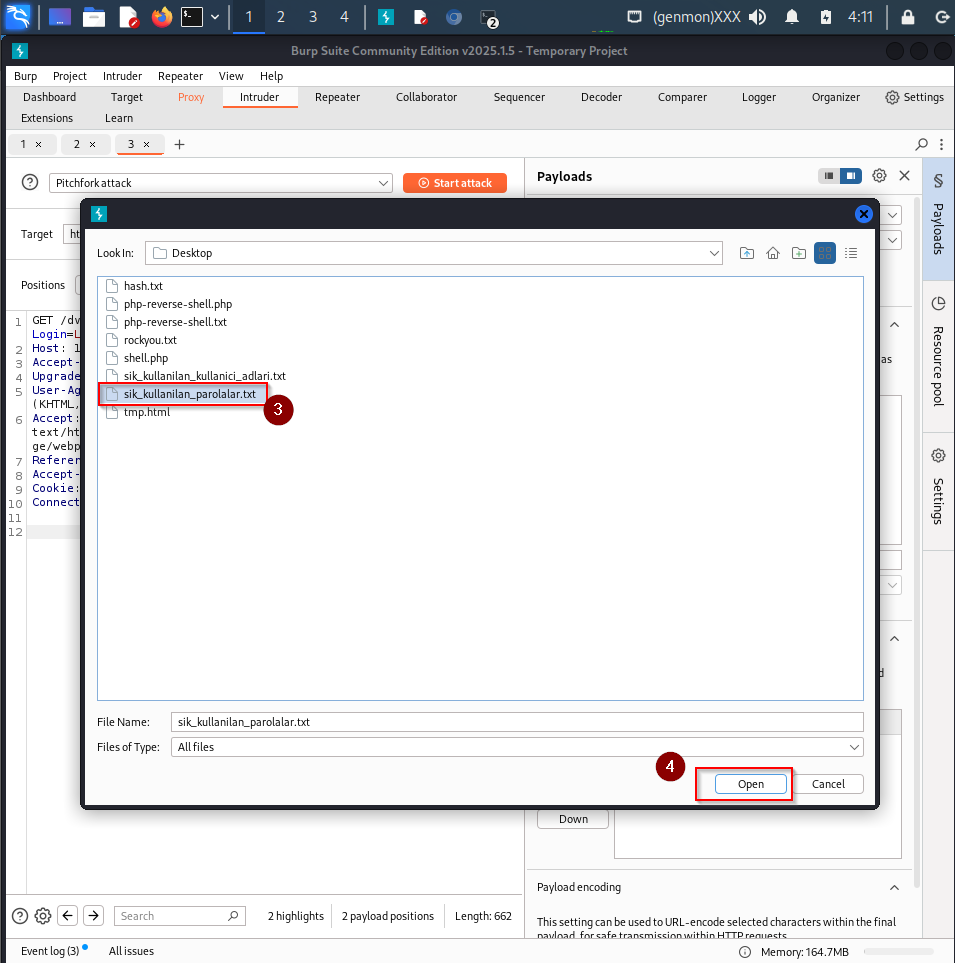Close the file chooser dialog with X
The height and width of the screenshot is (963, 955).
(x=863, y=214)
